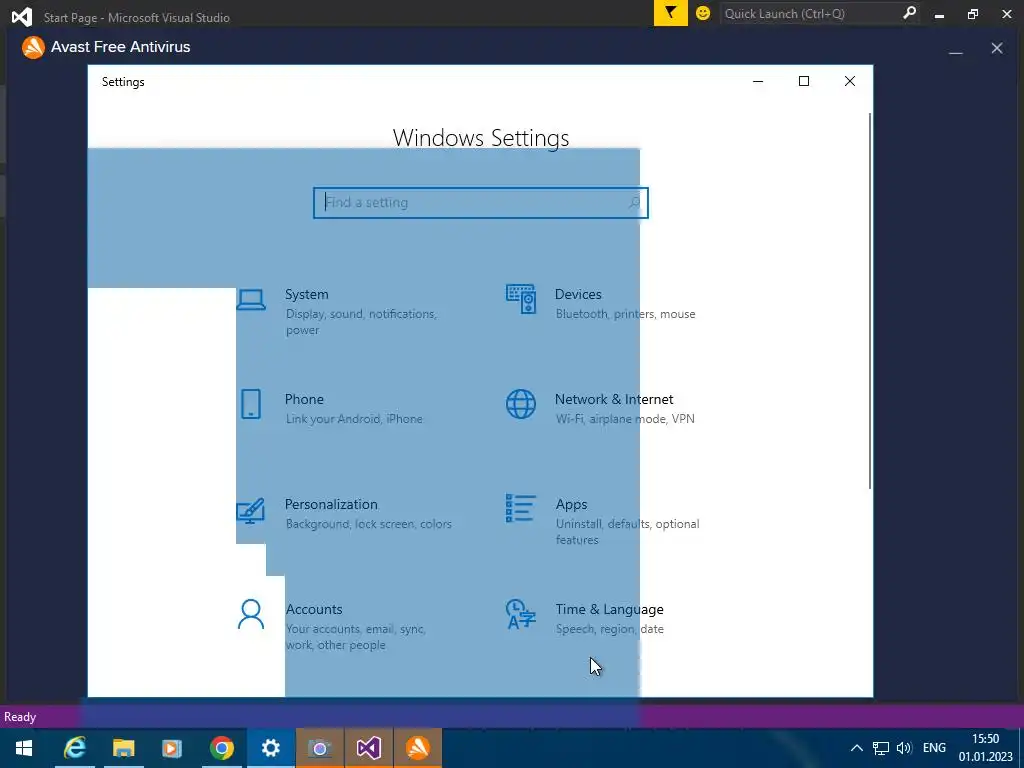The width and height of the screenshot is (1024, 768).
Task: Switch to Avast taskbar icon
Action: click(x=417, y=748)
